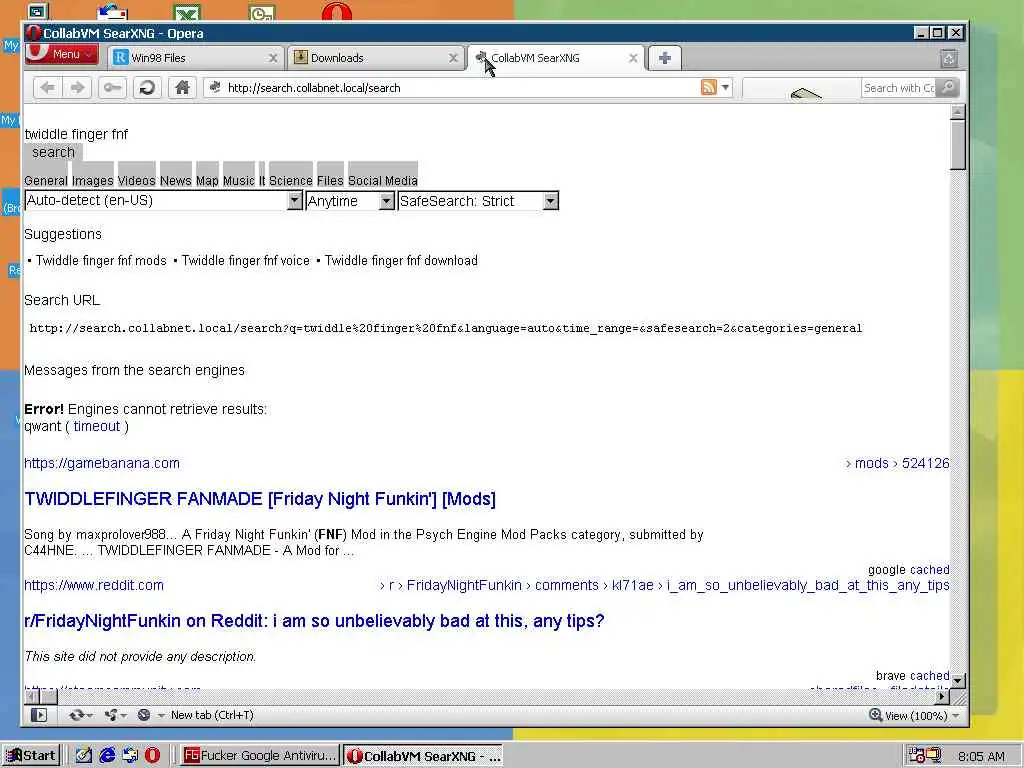This screenshot has width=1024, height=768.
Task: Open the View (100%) zoom dropdown
Action: coord(914,716)
